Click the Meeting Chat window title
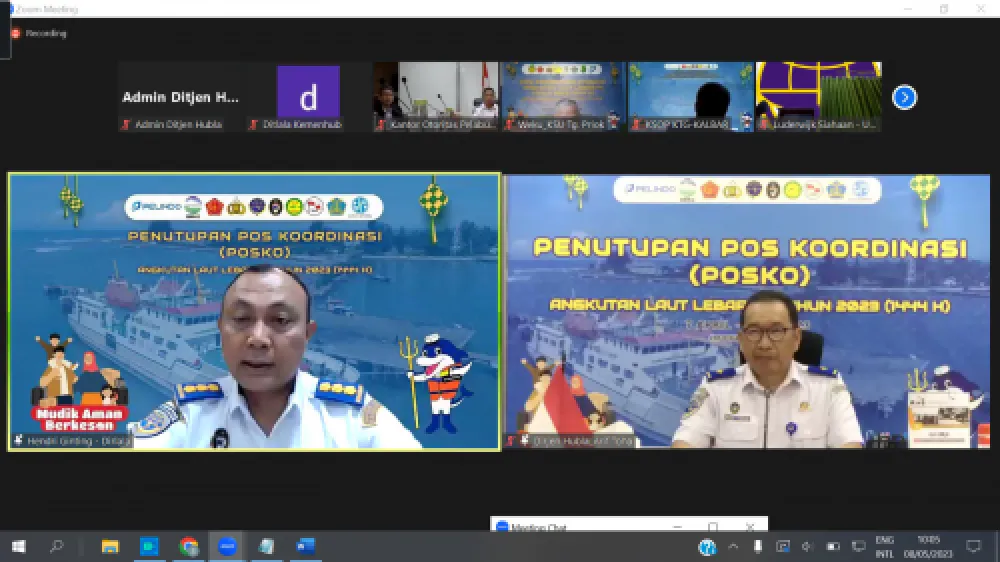This screenshot has width=1000, height=562. (x=539, y=528)
